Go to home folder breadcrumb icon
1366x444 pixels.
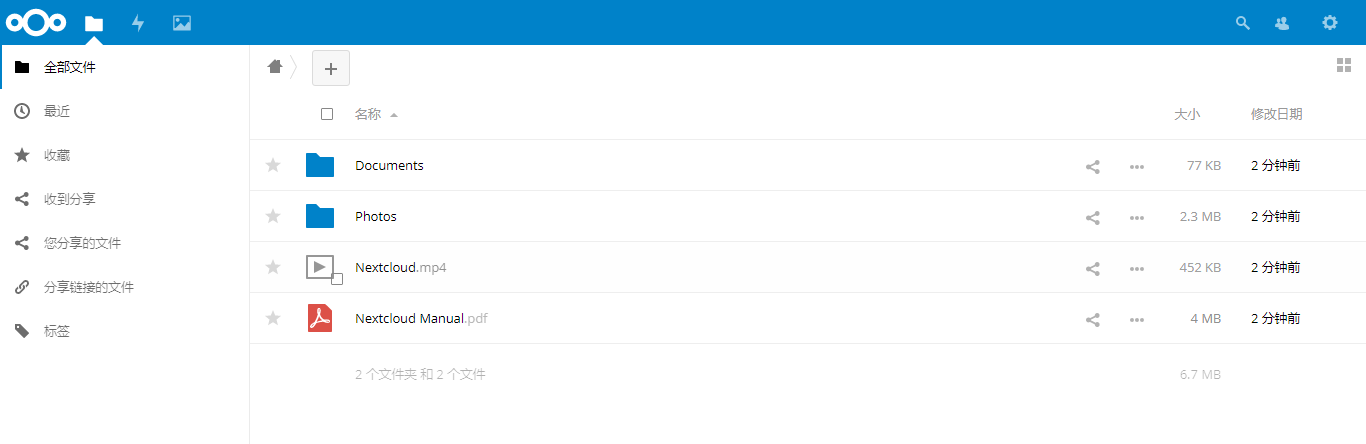(275, 67)
